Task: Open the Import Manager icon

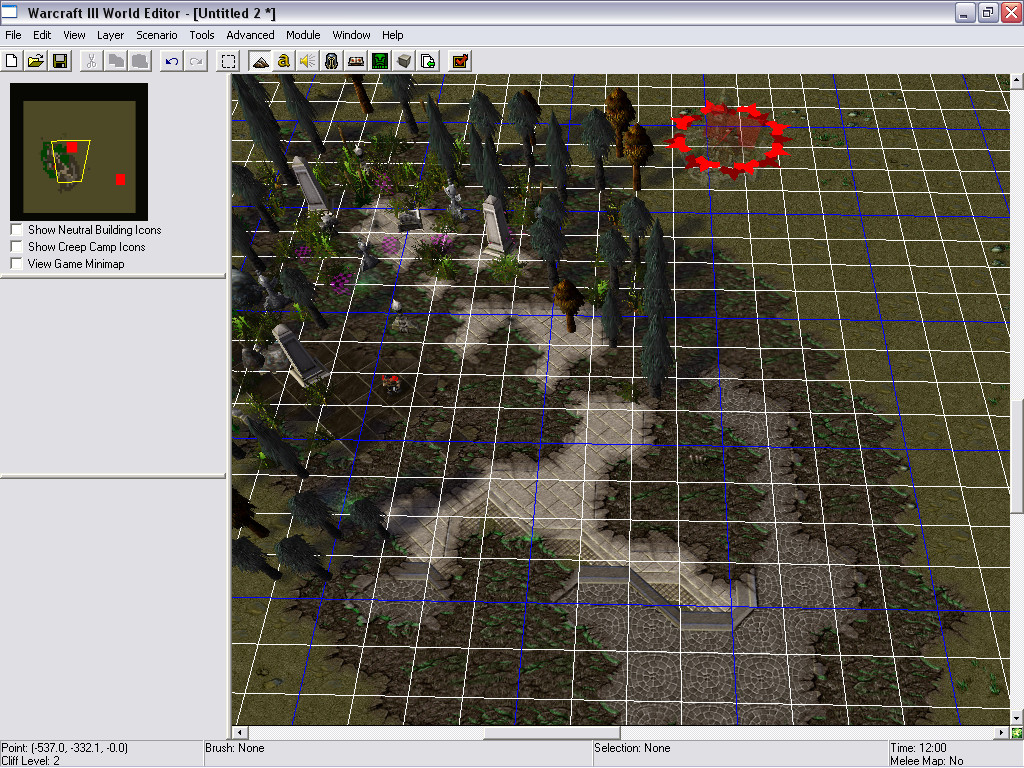Action: coord(428,61)
